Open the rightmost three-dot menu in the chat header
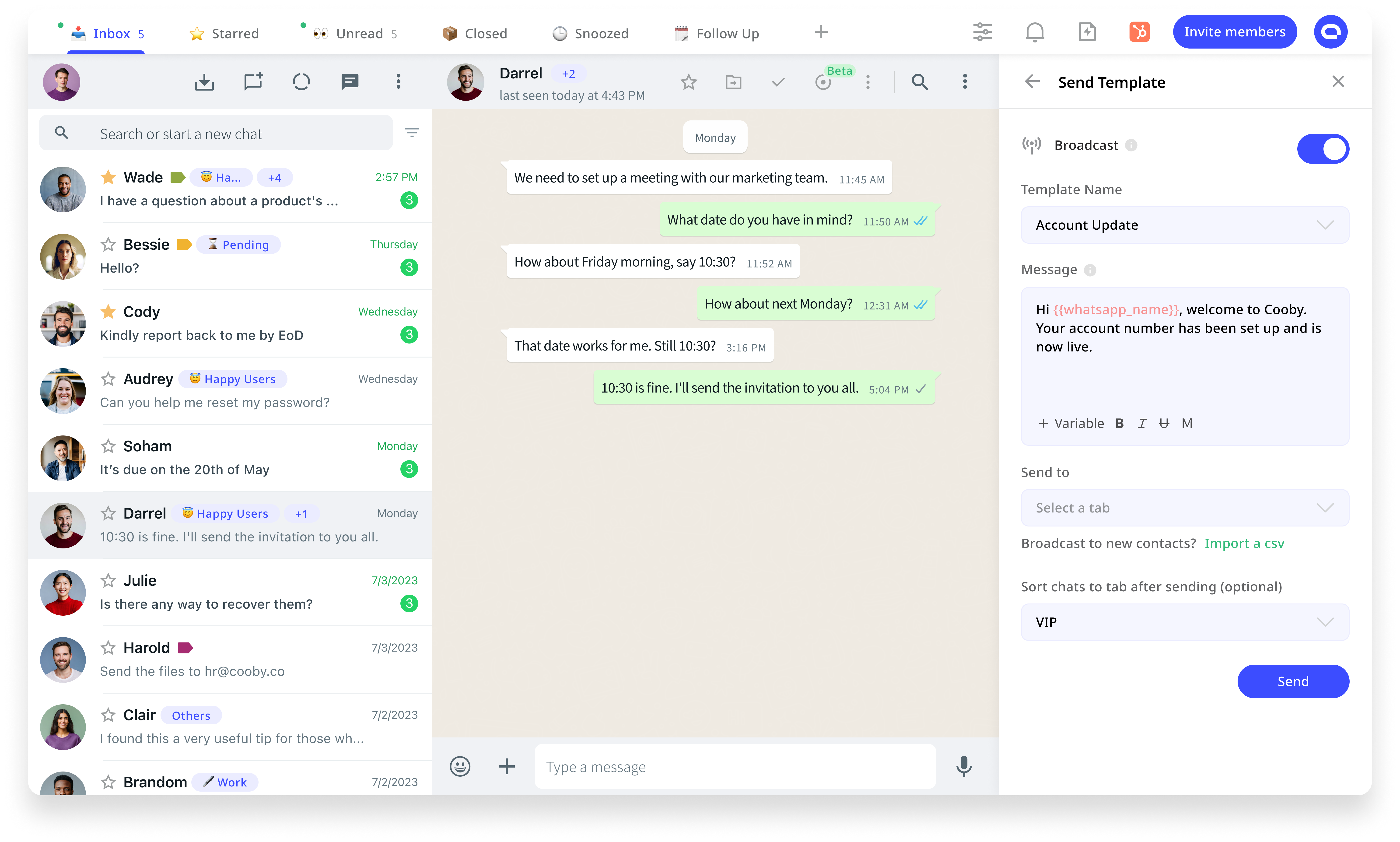Viewport: 1400px width, 842px height. coord(964,82)
